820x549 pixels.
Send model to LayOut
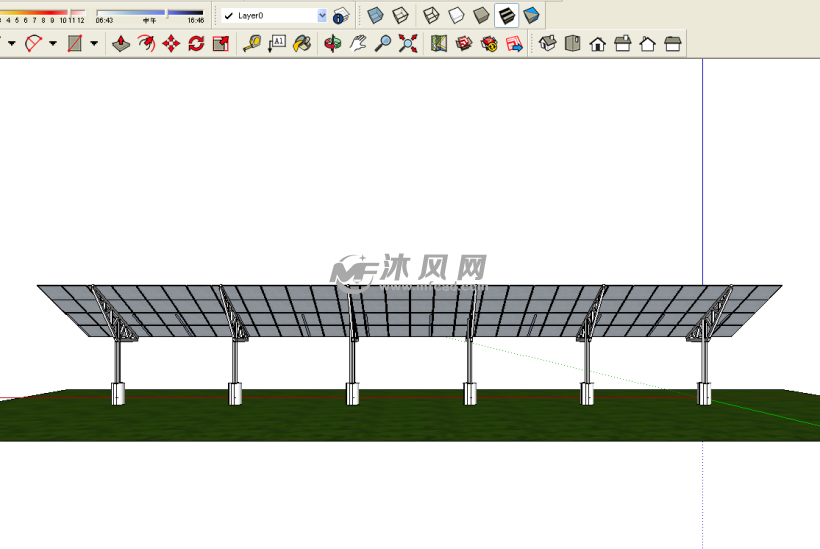coord(514,43)
